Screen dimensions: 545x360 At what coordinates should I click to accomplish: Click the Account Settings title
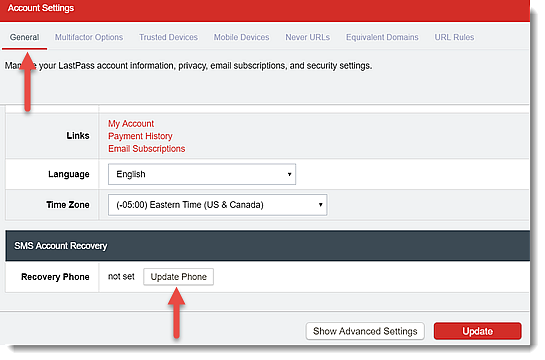pos(41,8)
